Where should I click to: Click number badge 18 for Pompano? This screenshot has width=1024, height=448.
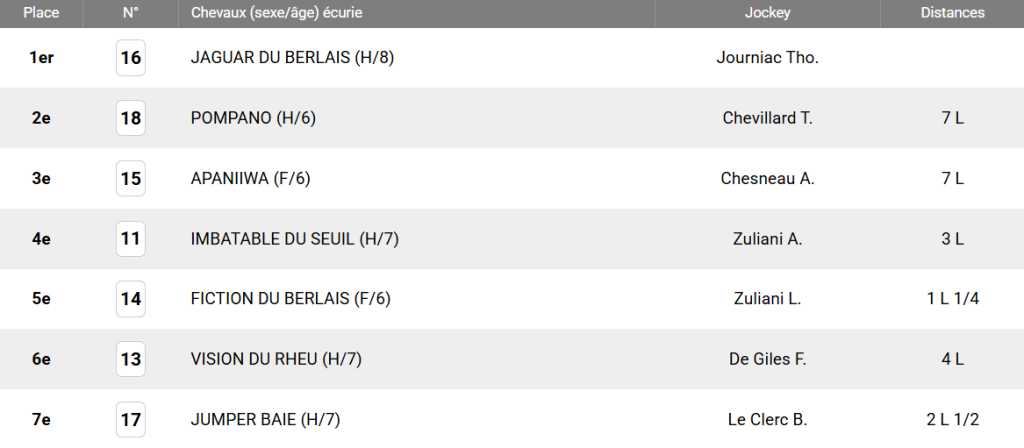(x=131, y=118)
